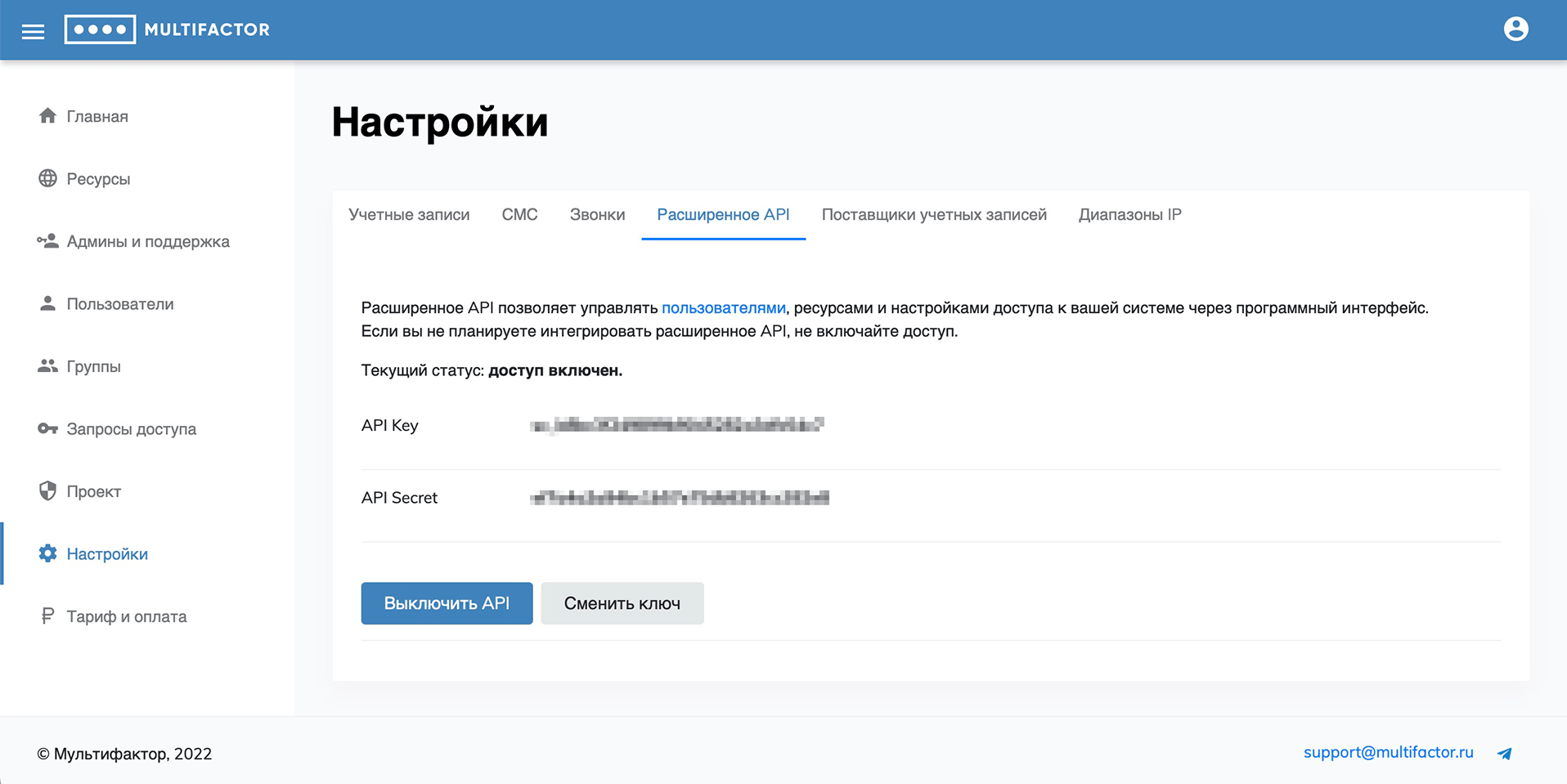Open the Звонки tab
Screen dimensions: 1567x784
(x=597, y=215)
